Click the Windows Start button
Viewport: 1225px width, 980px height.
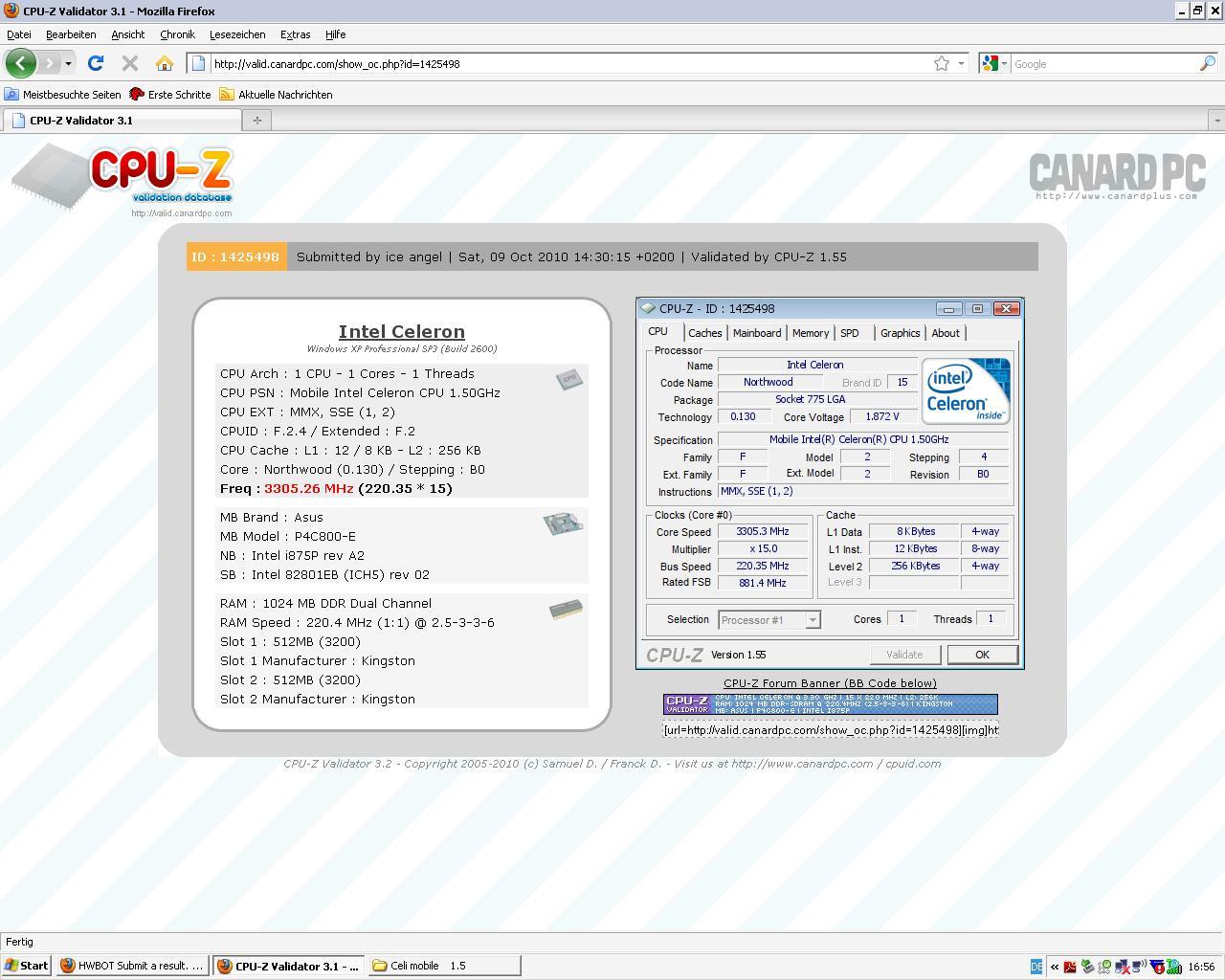[x=27, y=966]
